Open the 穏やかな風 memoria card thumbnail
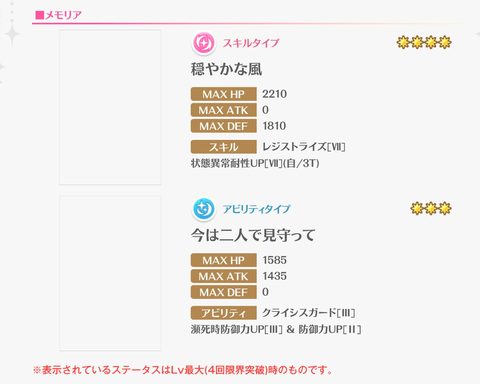The image size is (480, 384). point(110,107)
